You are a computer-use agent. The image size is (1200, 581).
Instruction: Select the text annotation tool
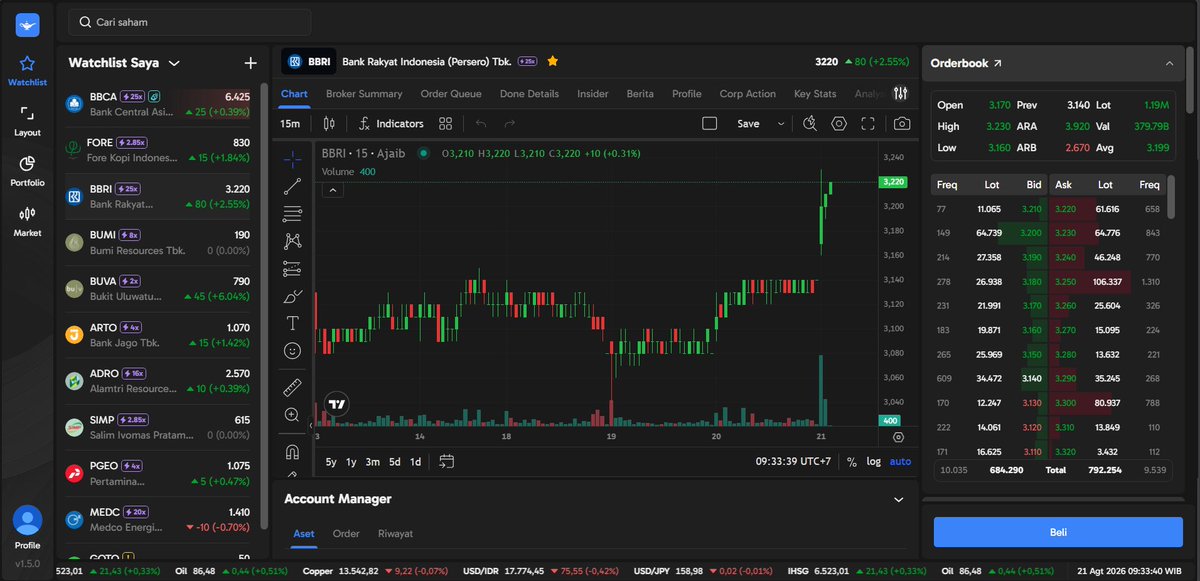(x=292, y=323)
